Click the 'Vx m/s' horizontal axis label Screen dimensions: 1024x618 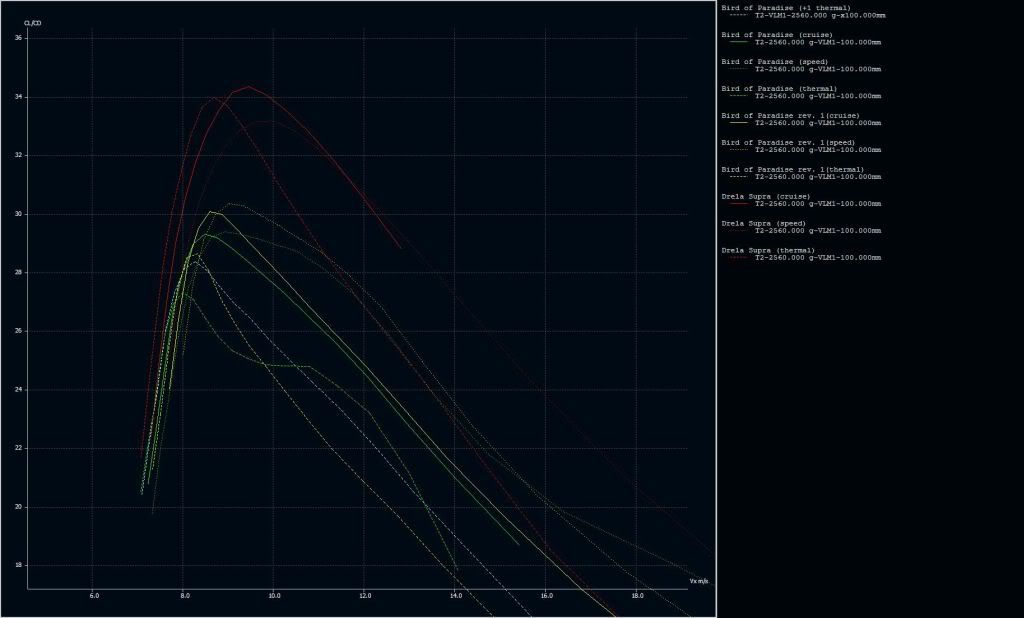pos(699,581)
